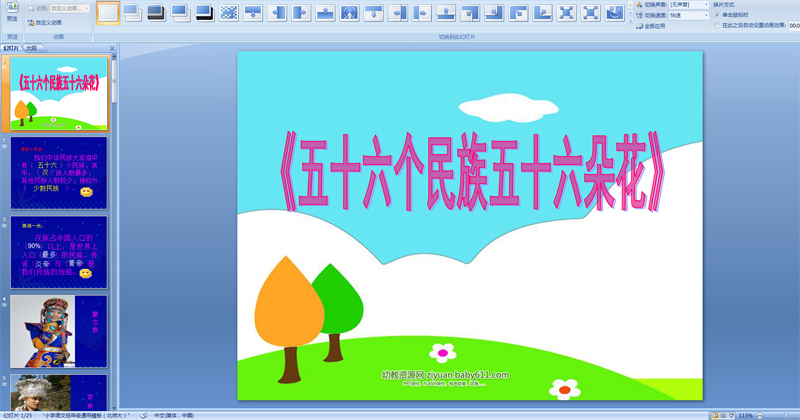Apply the wedge transition icon
This screenshot has width=800, height=420.
point(349,12)
